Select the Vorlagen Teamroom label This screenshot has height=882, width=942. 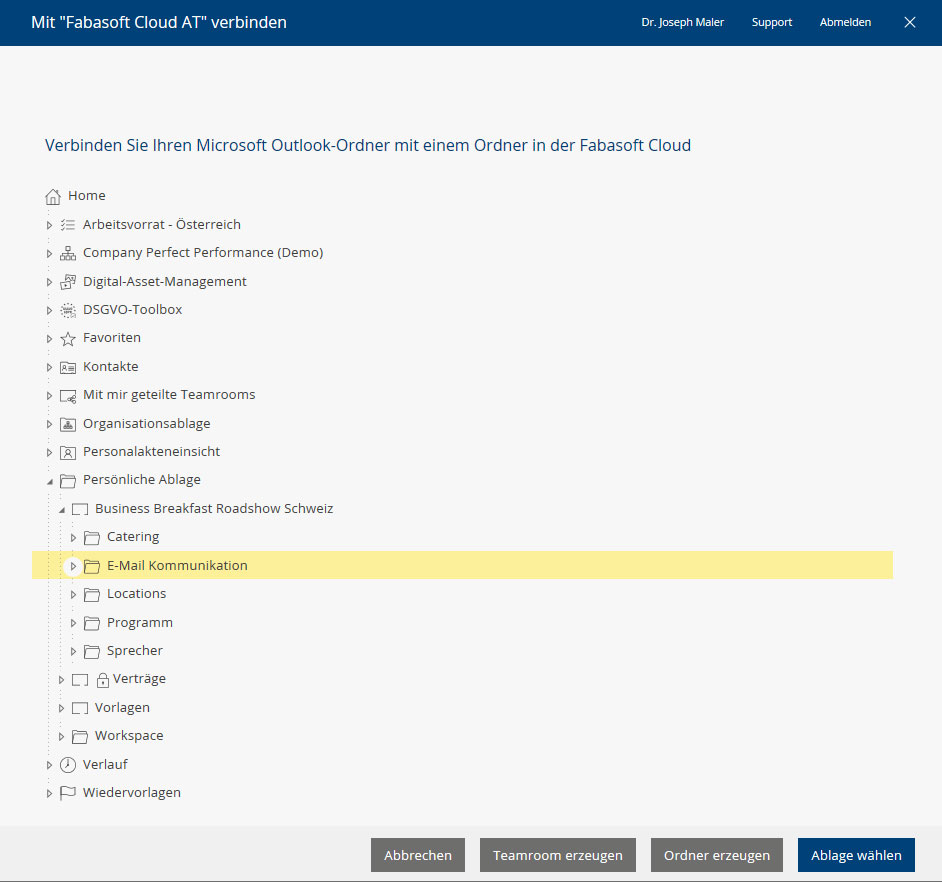pyautogui.click(x=122, y=708)
